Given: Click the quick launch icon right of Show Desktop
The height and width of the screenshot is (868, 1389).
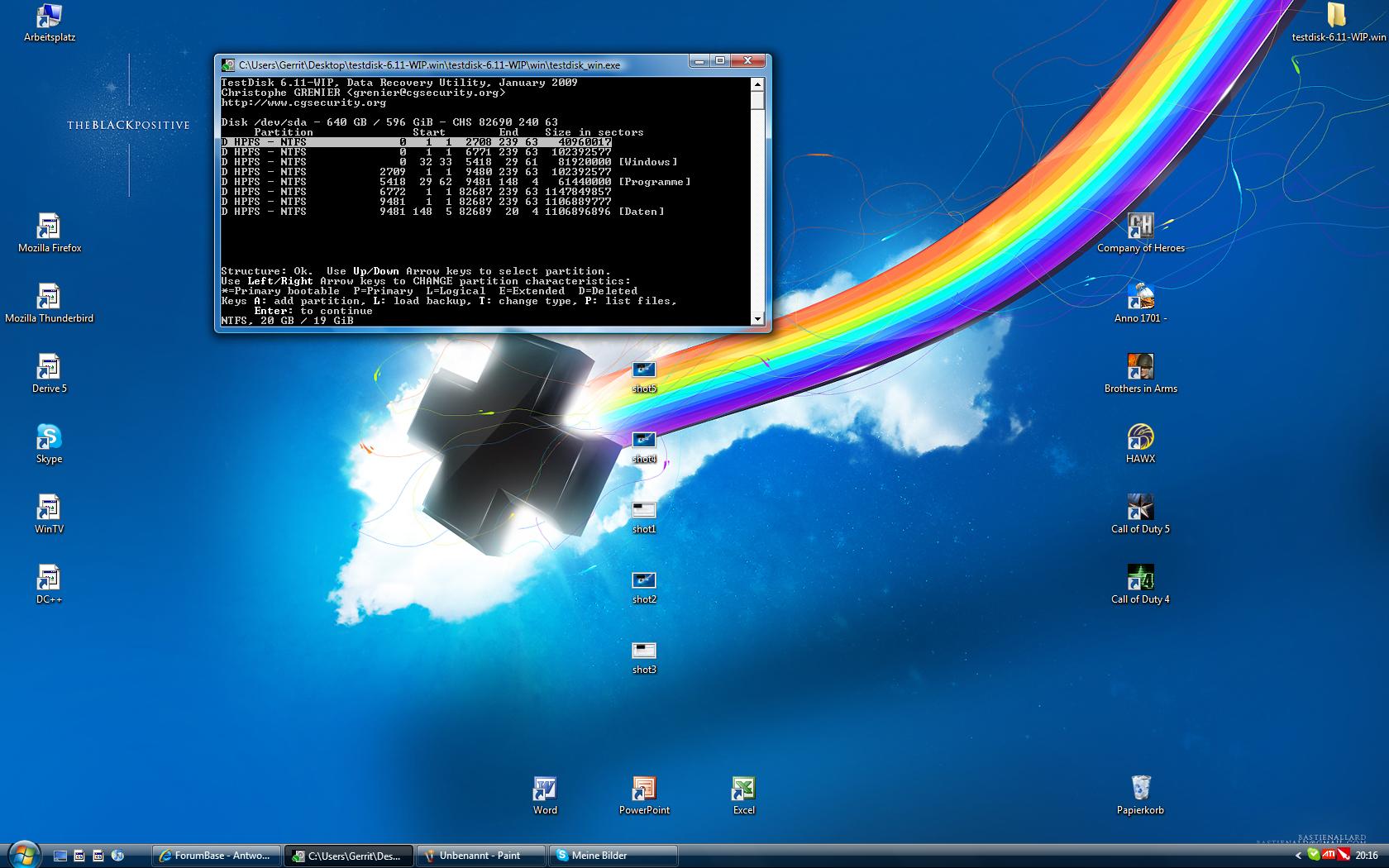Looking at the screenshot, I should tap(79, 856).
